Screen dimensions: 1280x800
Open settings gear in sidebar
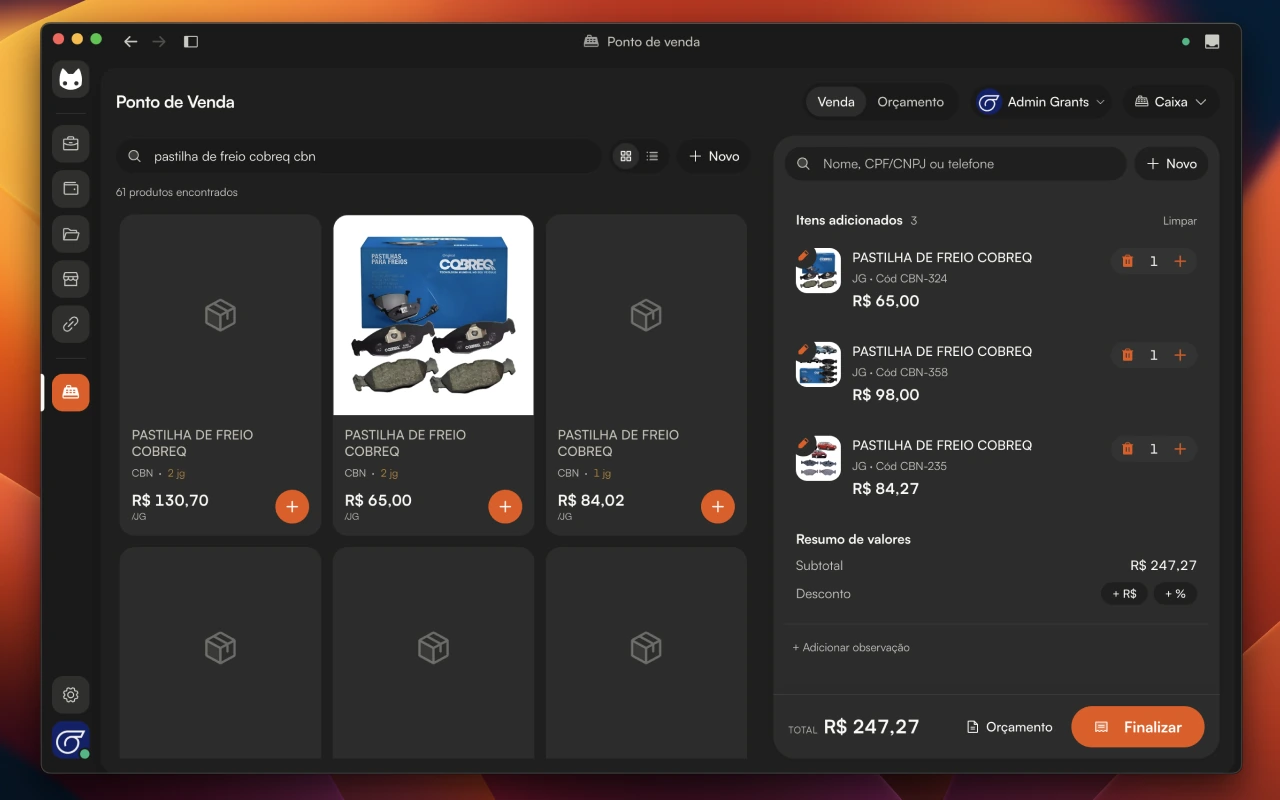tap(70, 694)
